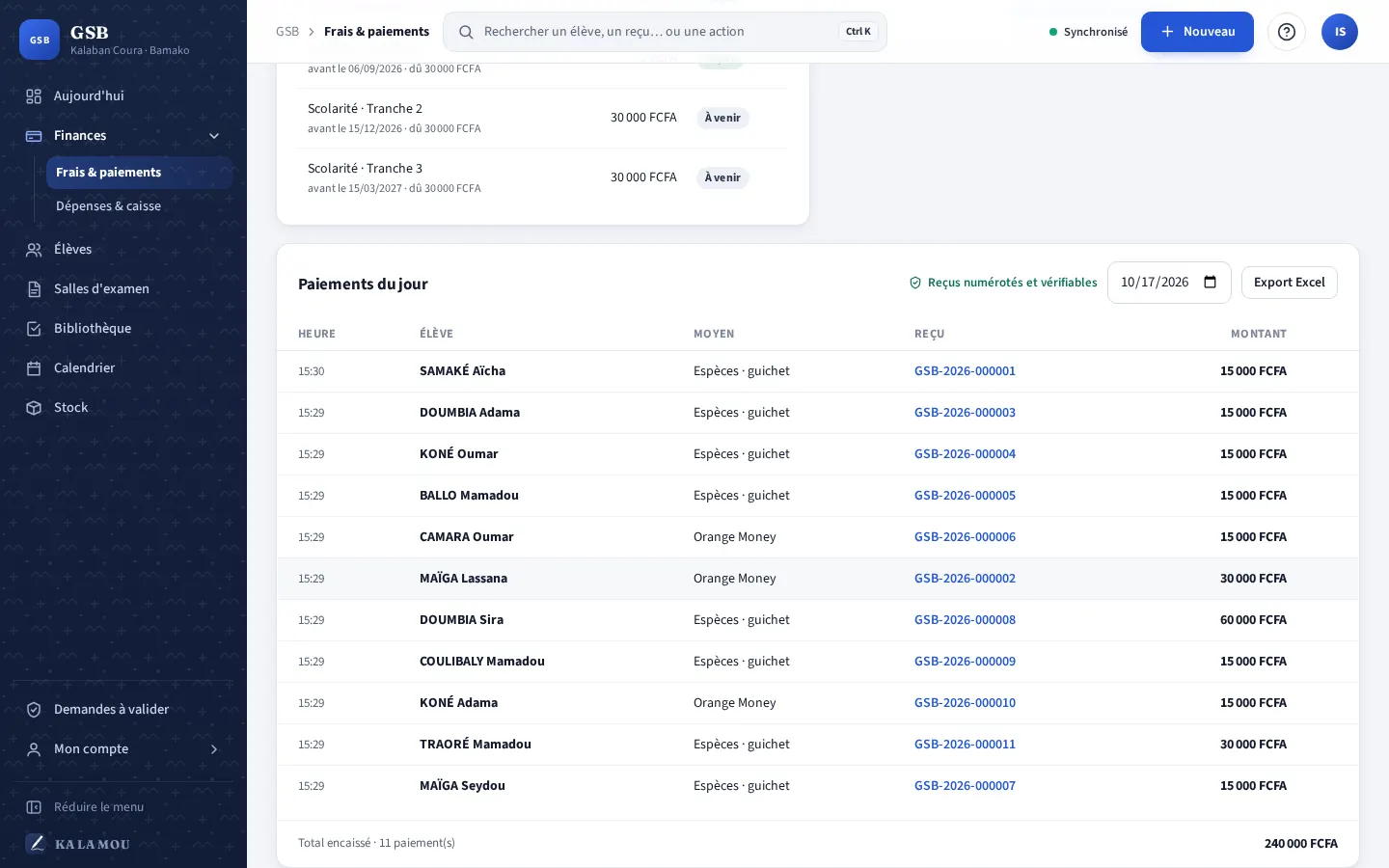Click the Scolarité · Tranche 2 row
The width and height of the screenshot is (1389, 868).
tap(543, 118)
